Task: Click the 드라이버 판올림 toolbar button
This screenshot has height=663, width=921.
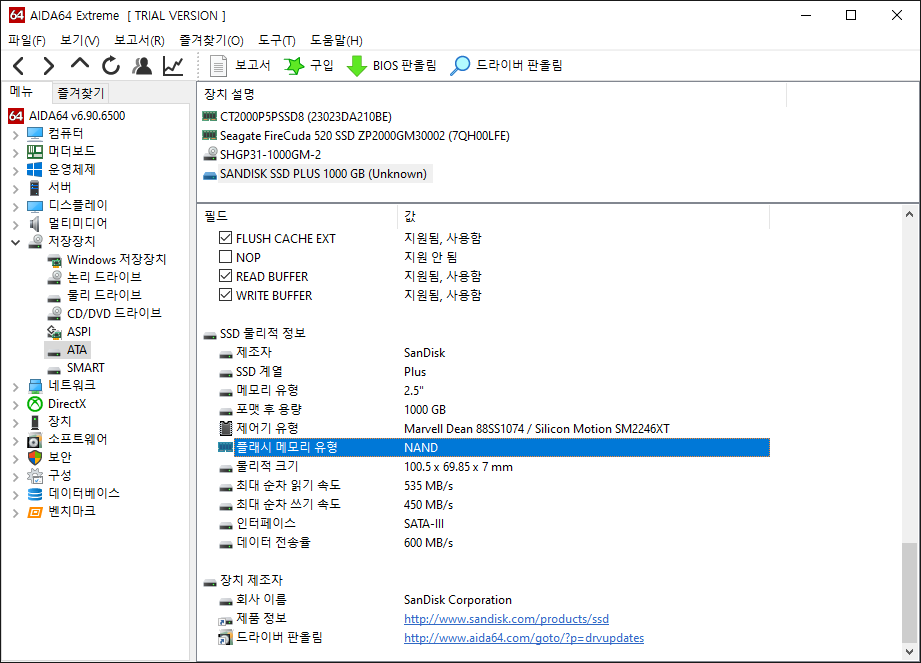Action: (x=506, y=65)
